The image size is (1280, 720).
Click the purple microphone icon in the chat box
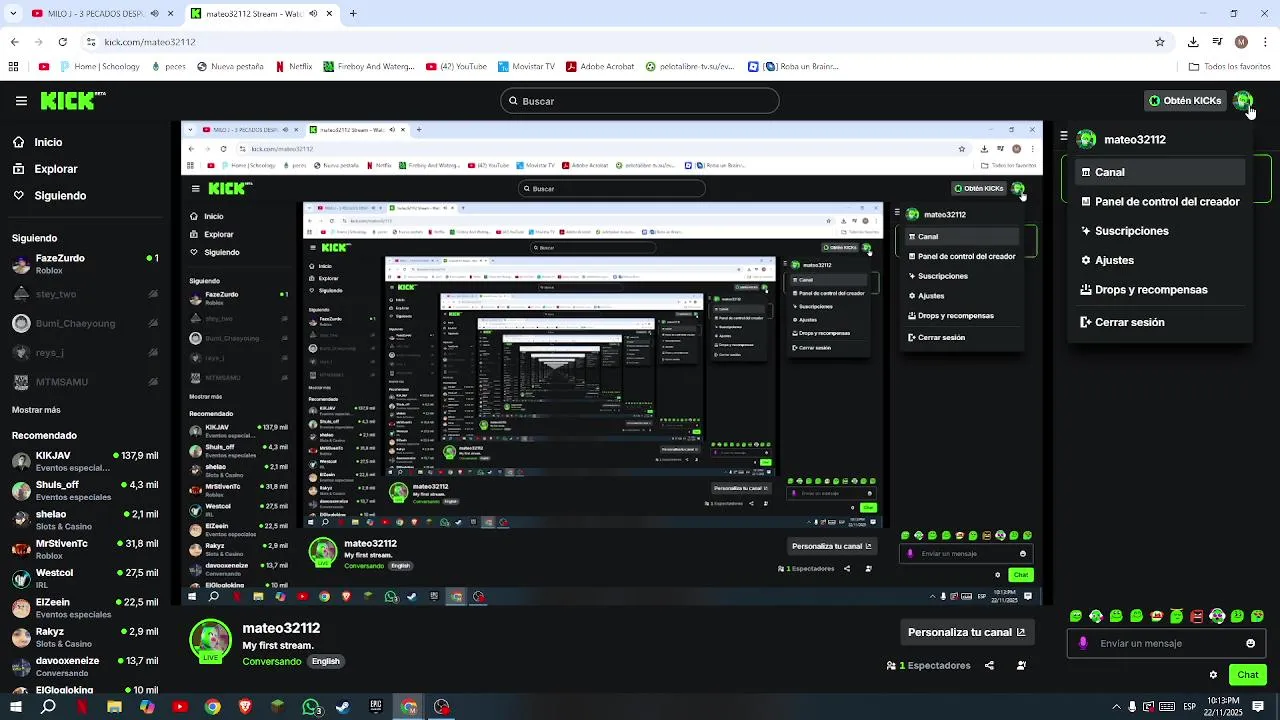pyautogui.click(x=1083, y=643)
